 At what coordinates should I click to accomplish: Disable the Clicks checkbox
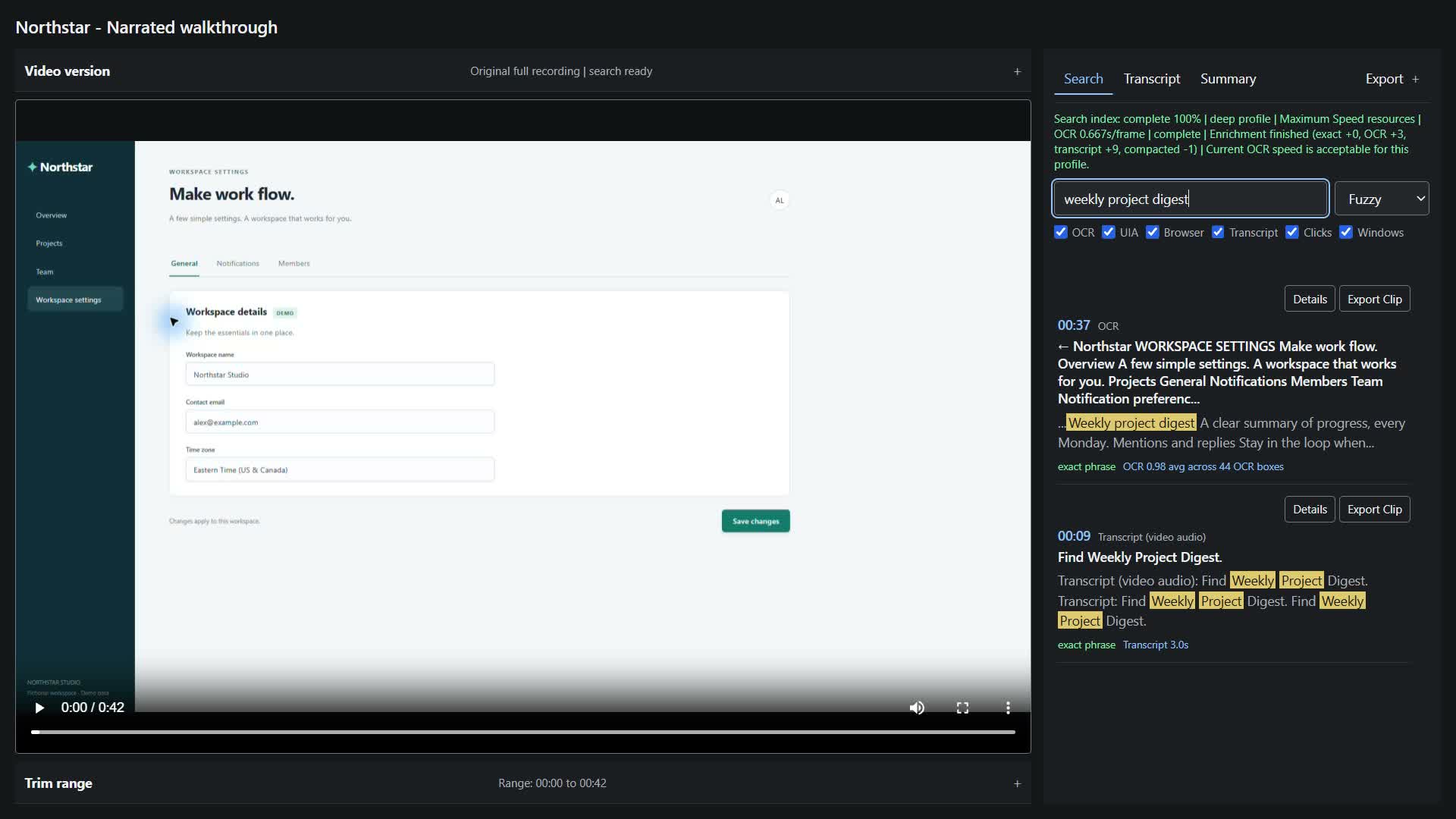click(1292, 232)
